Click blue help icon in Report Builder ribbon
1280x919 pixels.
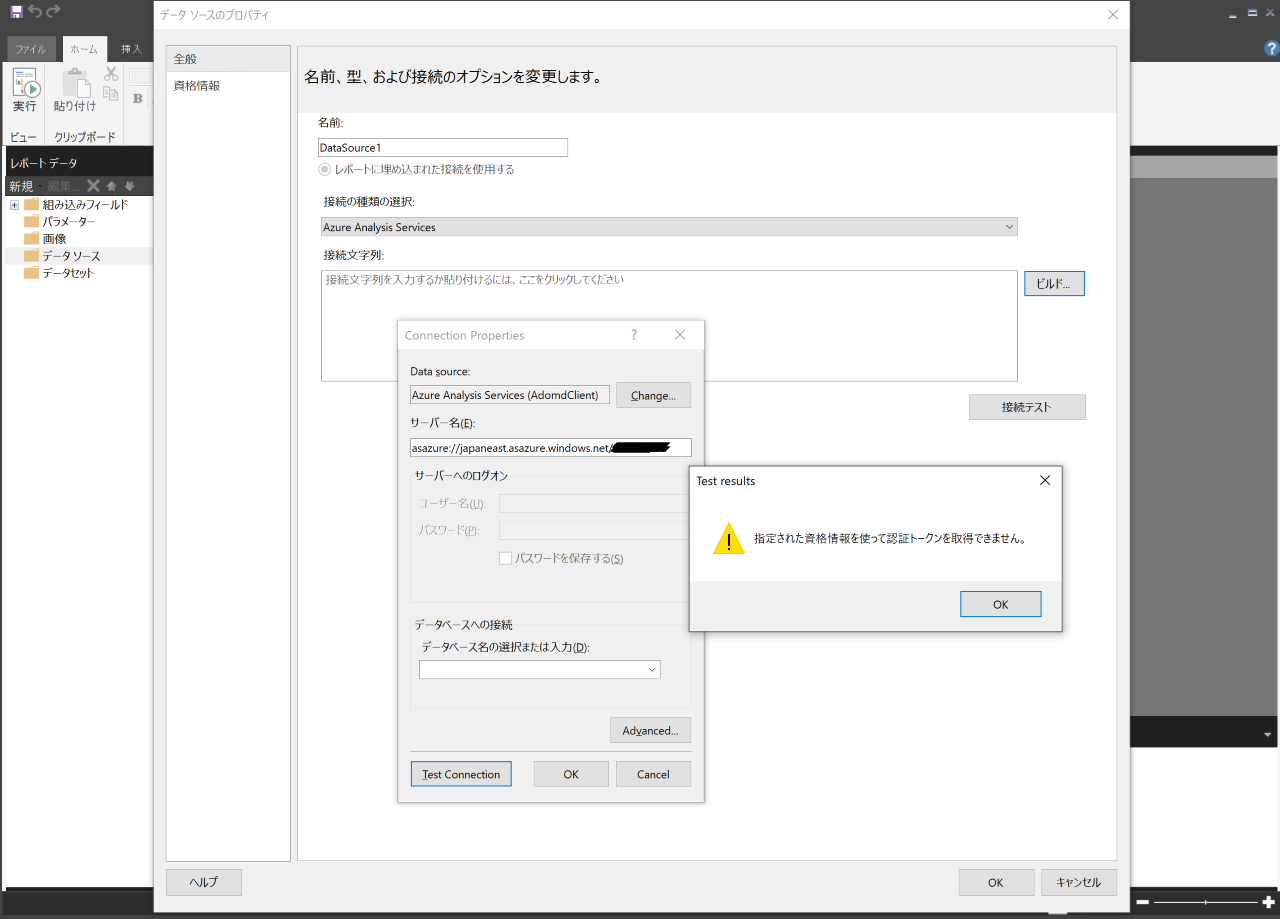1272,48
